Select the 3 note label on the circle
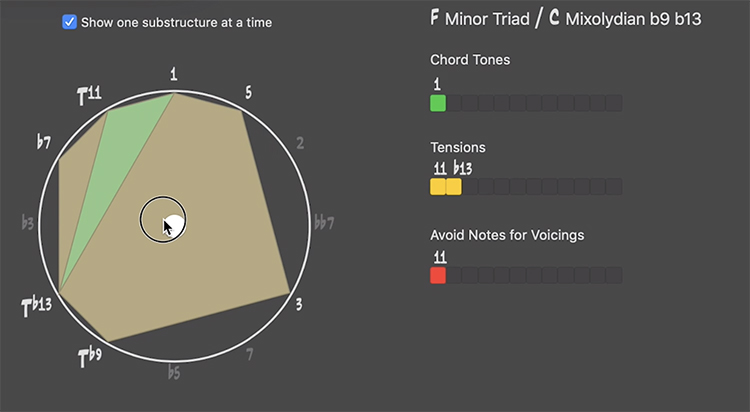Viewport: 750px width, 412px height. pyautogui.click(x=298, y=304)
